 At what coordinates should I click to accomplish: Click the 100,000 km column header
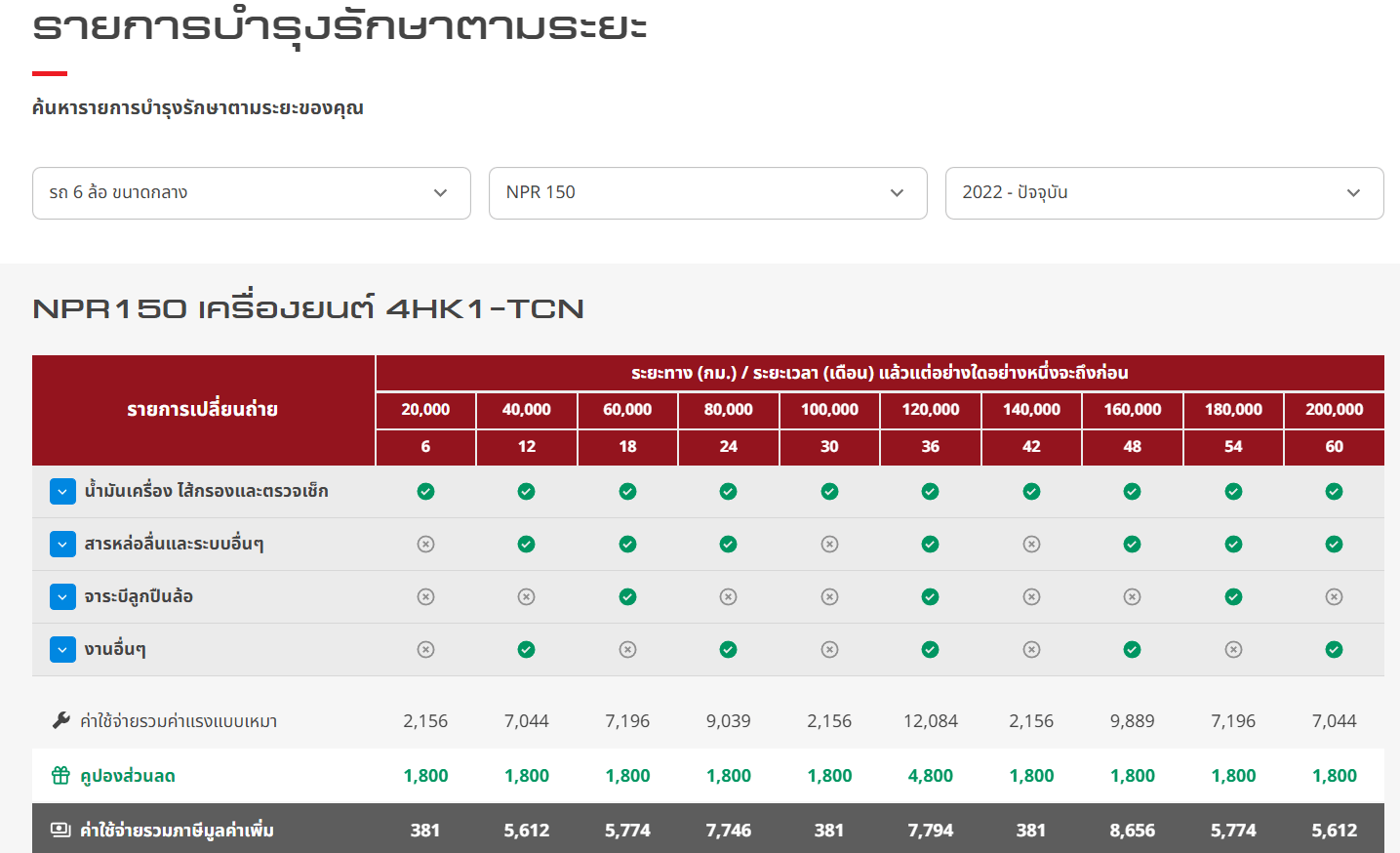(x=829, y=410)
